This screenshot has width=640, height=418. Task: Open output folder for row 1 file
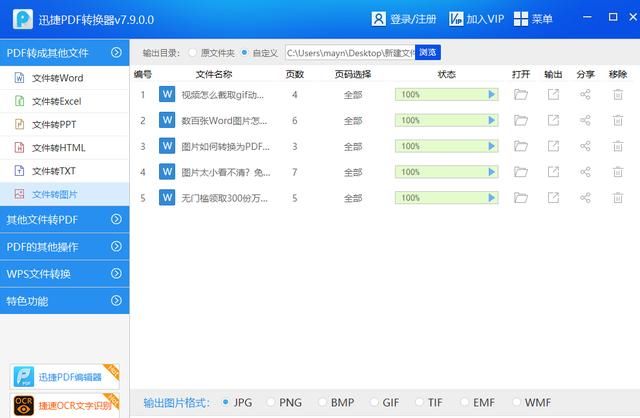click(x=520, y=95)
